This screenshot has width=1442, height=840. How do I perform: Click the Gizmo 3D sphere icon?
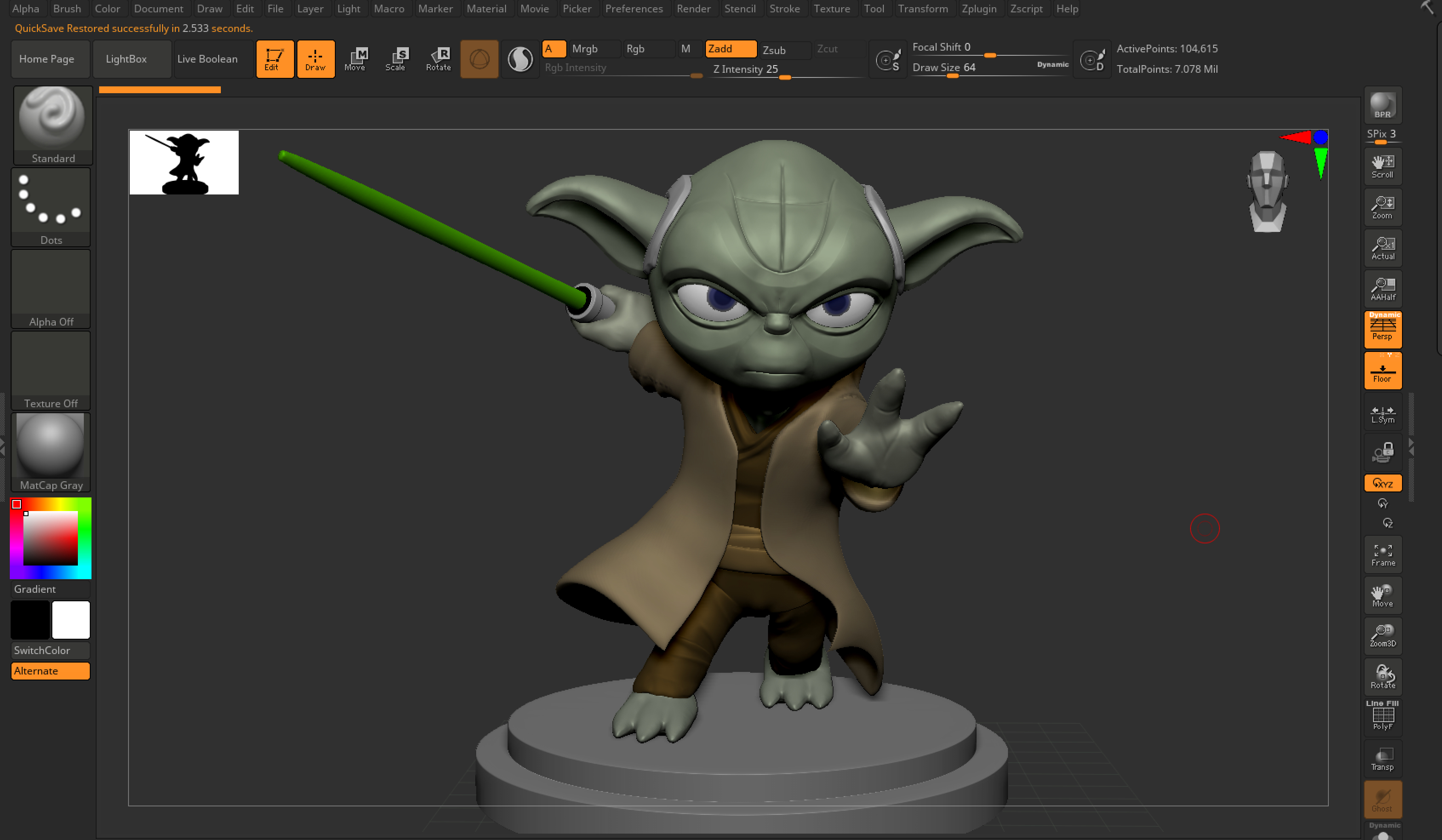point(479,59)
